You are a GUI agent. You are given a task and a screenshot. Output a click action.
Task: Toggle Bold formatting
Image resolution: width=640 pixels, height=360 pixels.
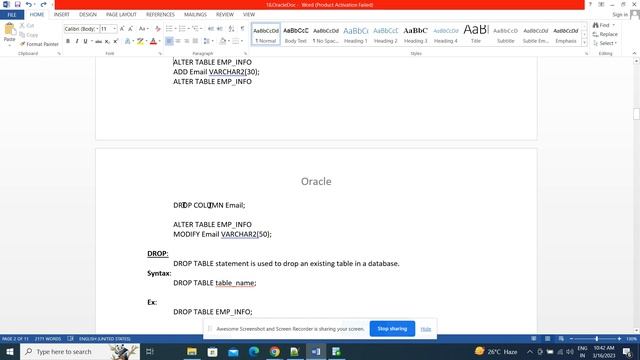pos(68,41)
